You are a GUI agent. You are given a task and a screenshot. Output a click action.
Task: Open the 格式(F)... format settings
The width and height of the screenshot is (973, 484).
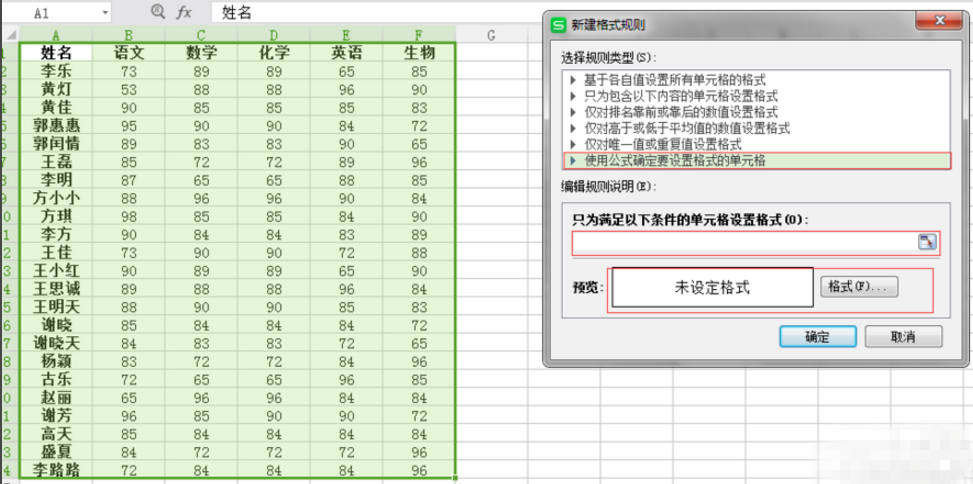(x=859, y=287)
